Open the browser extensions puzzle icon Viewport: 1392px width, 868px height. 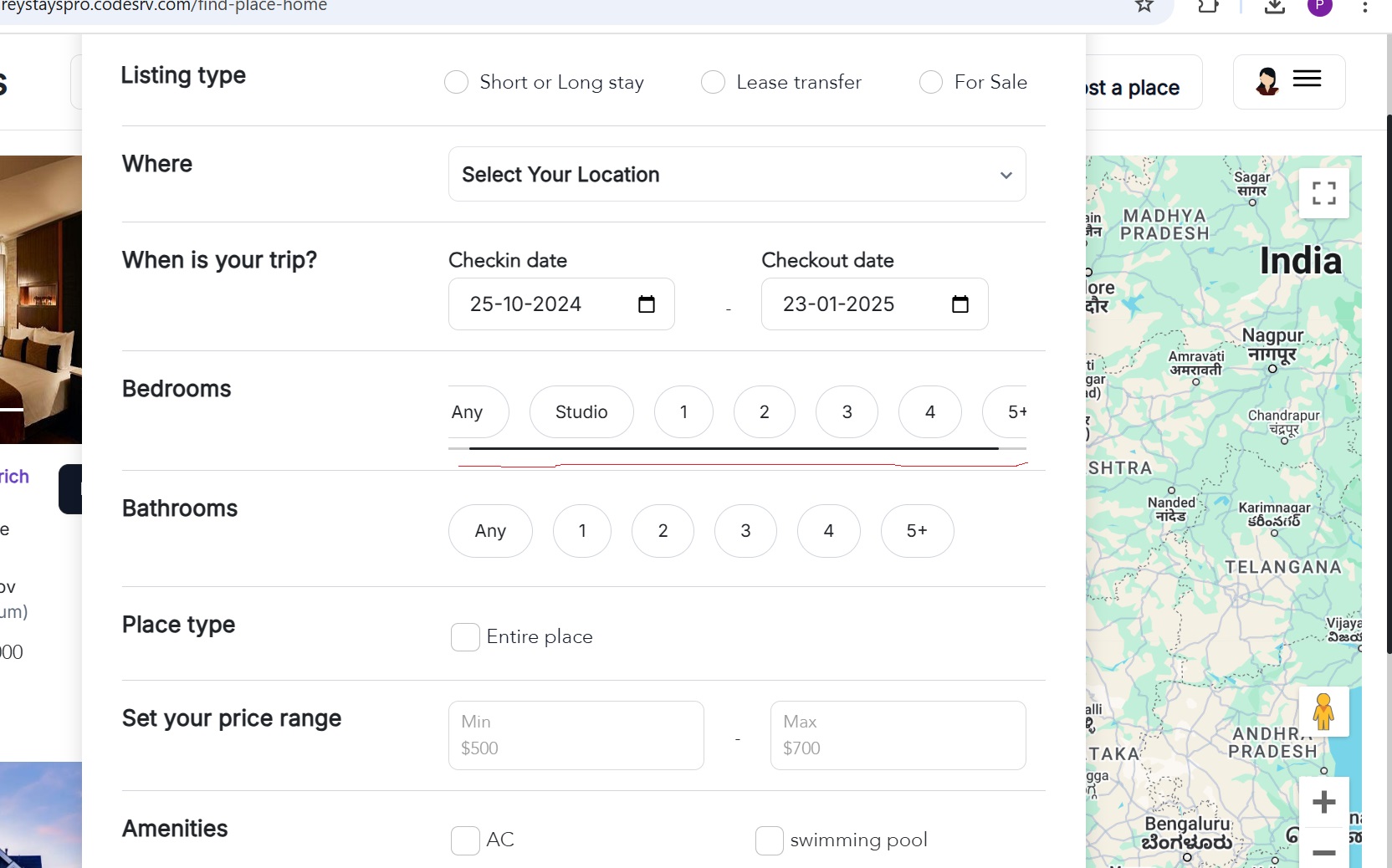pyautogui.click(x=1208, y=6)
